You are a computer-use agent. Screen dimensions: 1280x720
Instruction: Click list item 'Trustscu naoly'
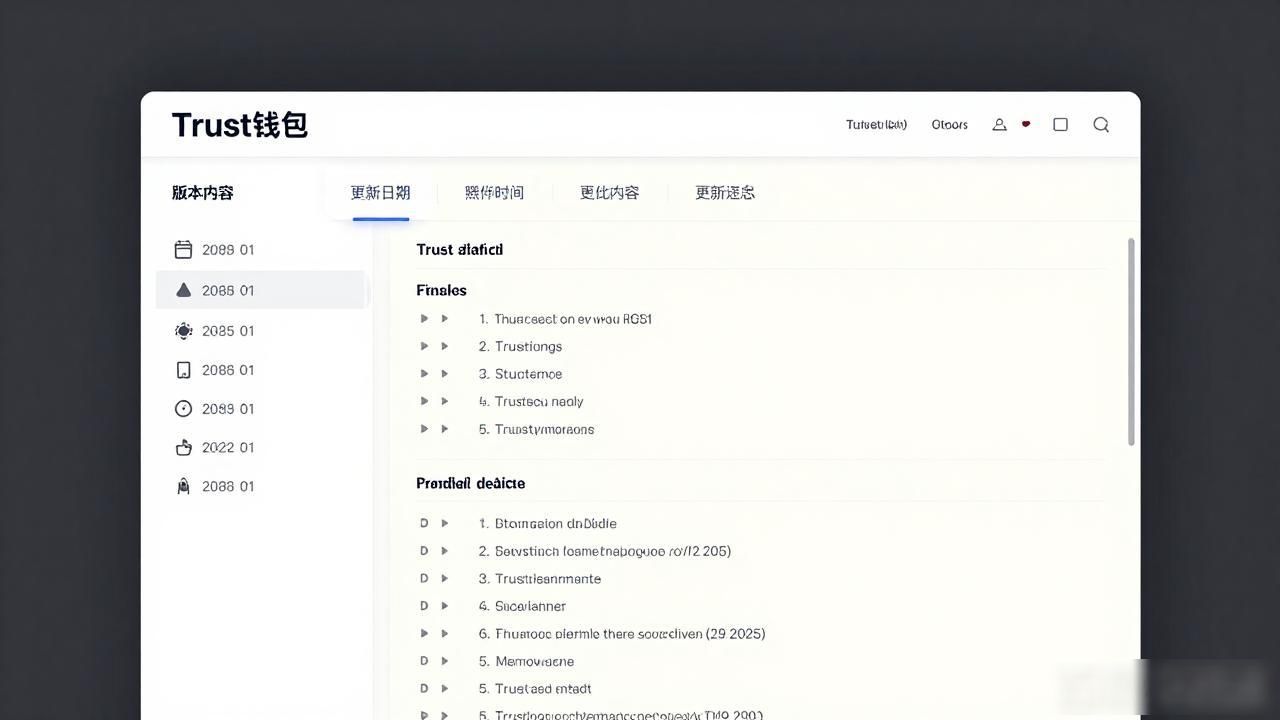(x=531, y=401)
